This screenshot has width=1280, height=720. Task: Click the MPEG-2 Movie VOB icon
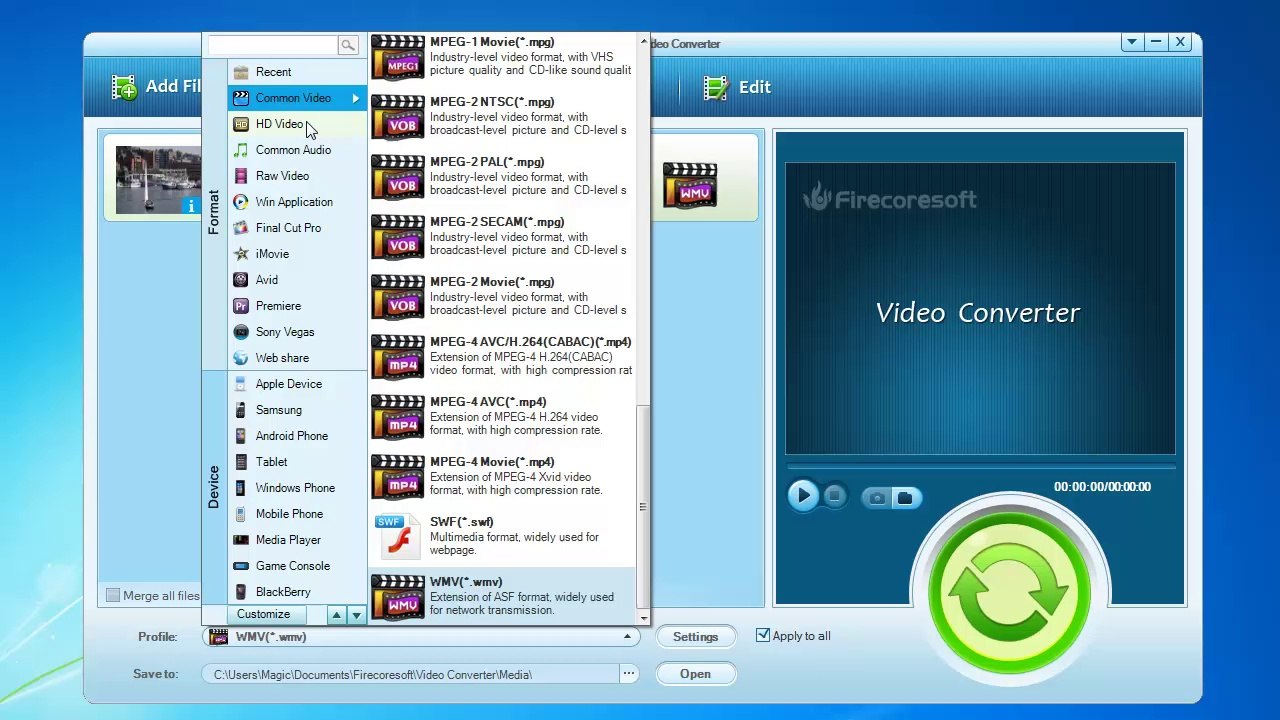pos(398,297)
